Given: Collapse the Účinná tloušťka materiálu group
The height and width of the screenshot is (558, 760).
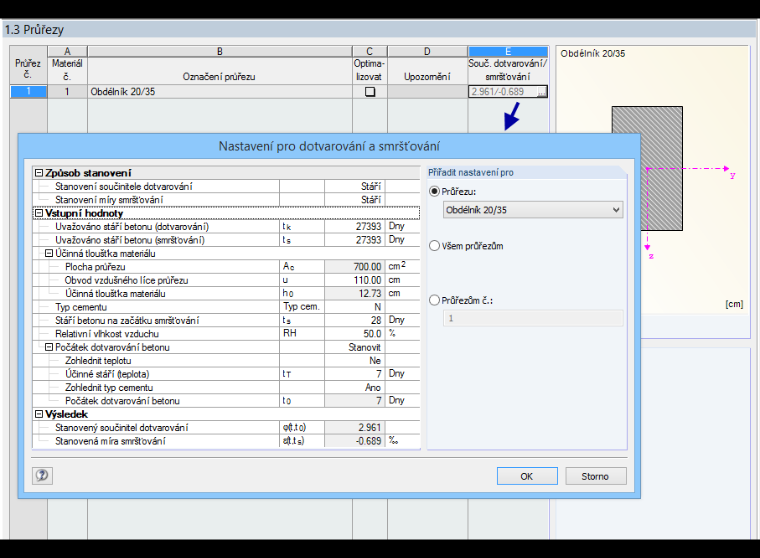Looking at the screenshot, I should (x=49, y=253).
